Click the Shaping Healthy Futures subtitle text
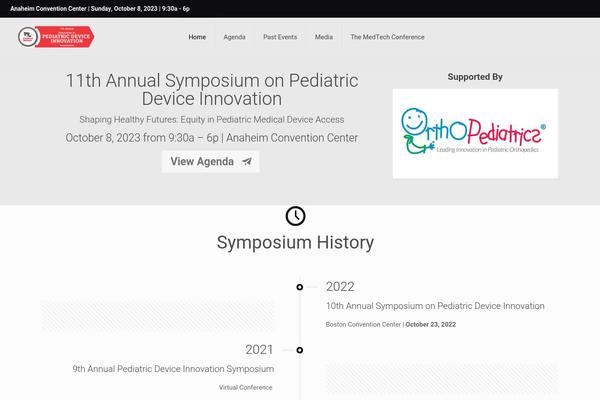 212,119
